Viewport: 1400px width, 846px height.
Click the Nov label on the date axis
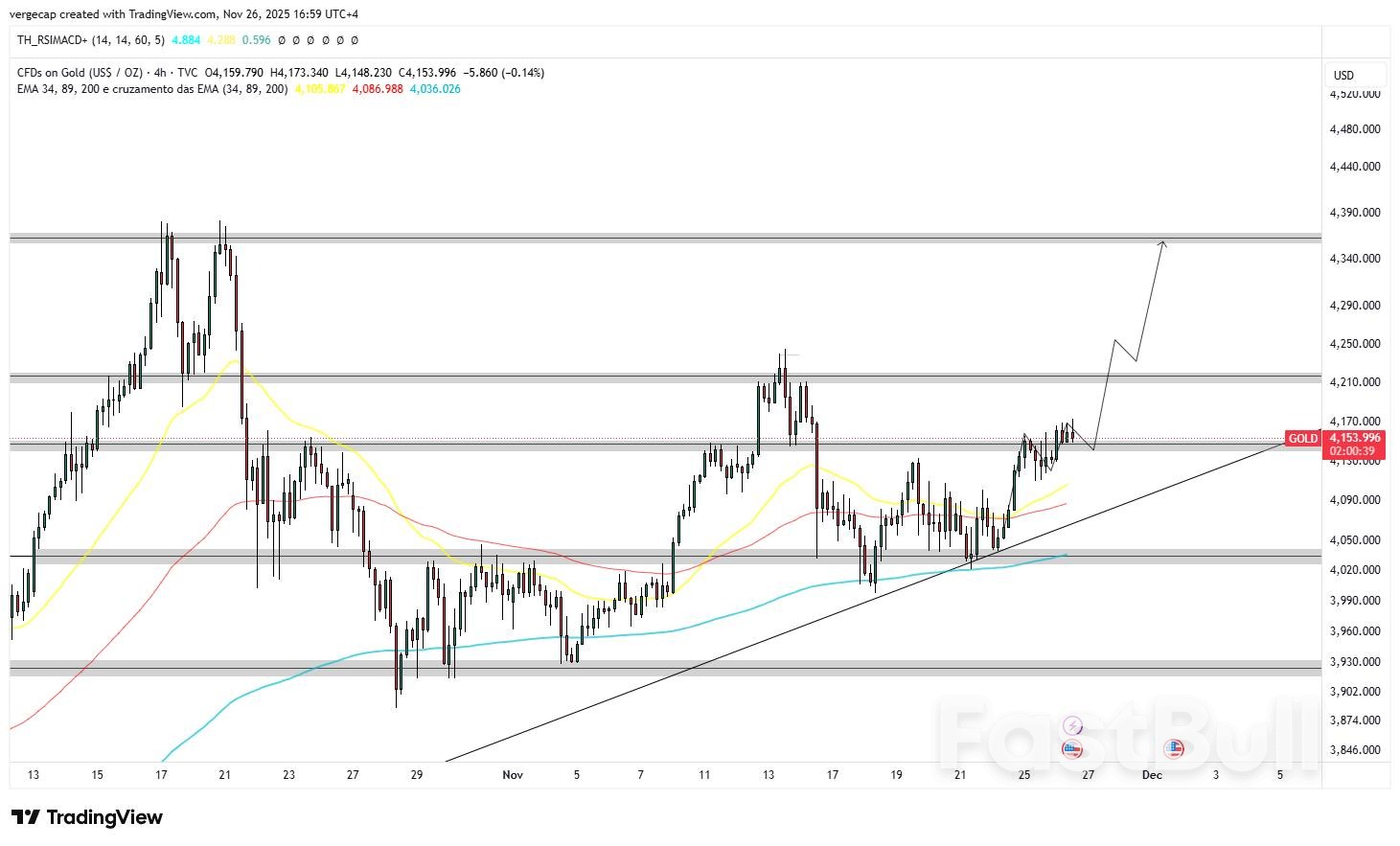coord(514,774)
